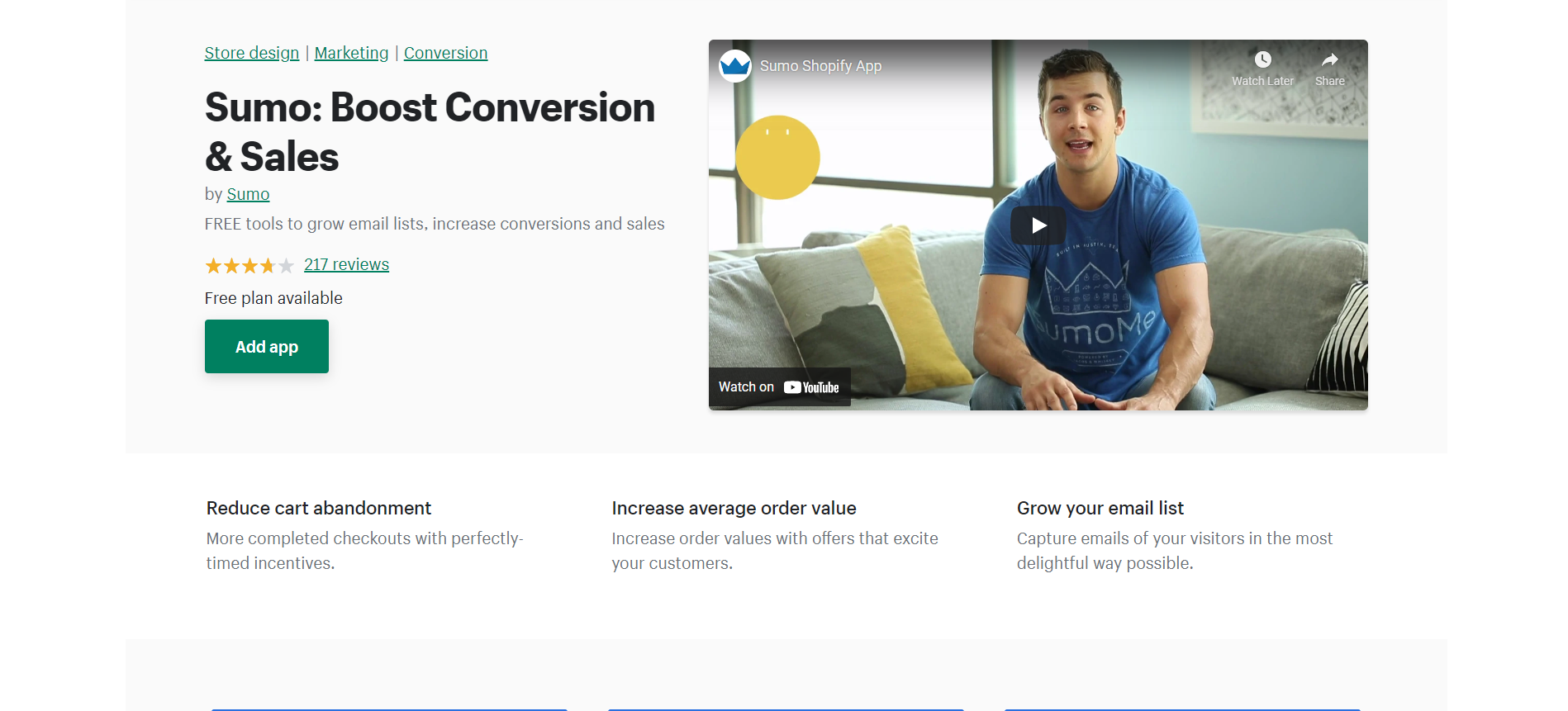Click the 'Free plan available' text
This screenshot has height=711, width=1568.
coord(273,298)
